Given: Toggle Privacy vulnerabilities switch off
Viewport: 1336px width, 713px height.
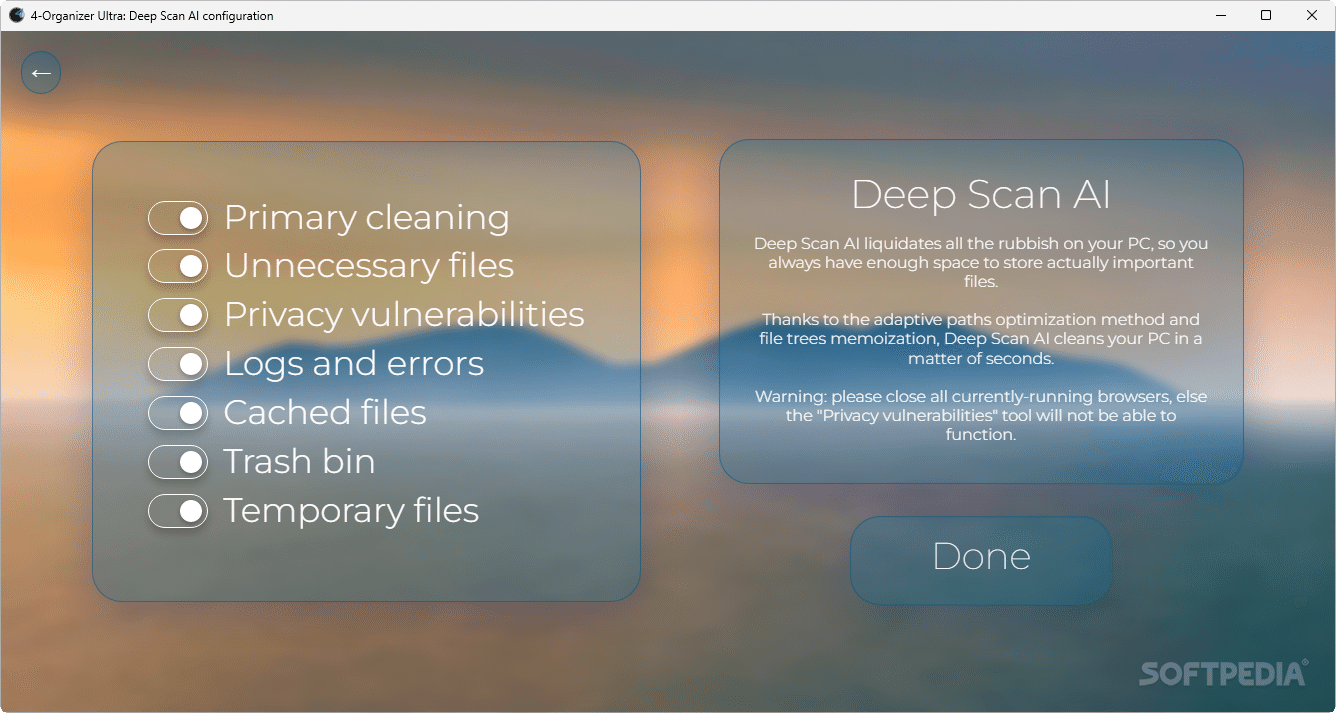Looking at the screenshot, I should (178, 315).
